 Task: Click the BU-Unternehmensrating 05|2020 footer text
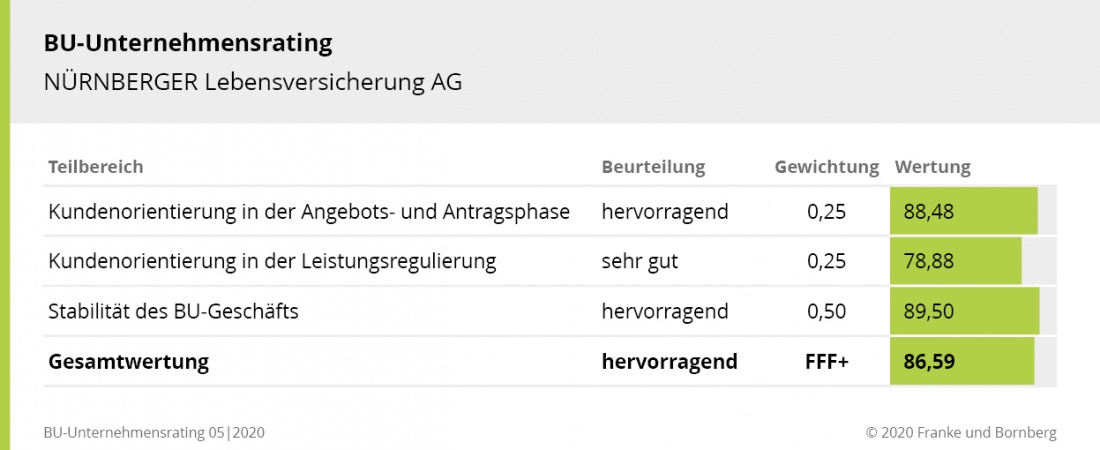click(154, 432)
